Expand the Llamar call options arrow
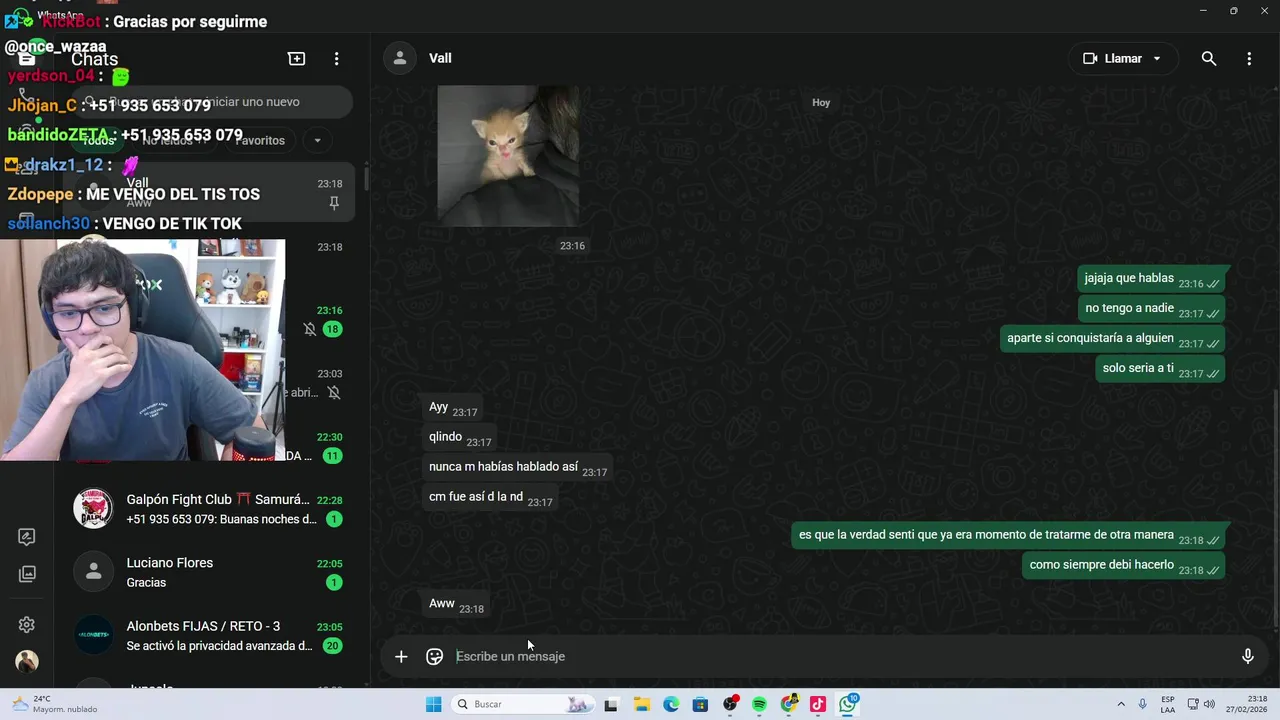Image resolution: width=1280 pixels, height=720 pixels. [x=1157, y=59]
